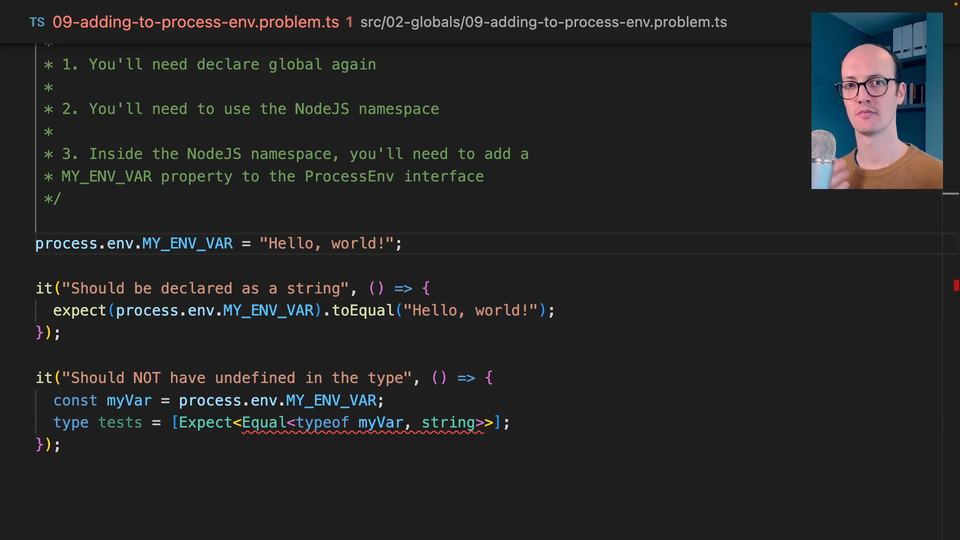Click the error count badge in the tab
960x540 pixels.
coord(349,22)
